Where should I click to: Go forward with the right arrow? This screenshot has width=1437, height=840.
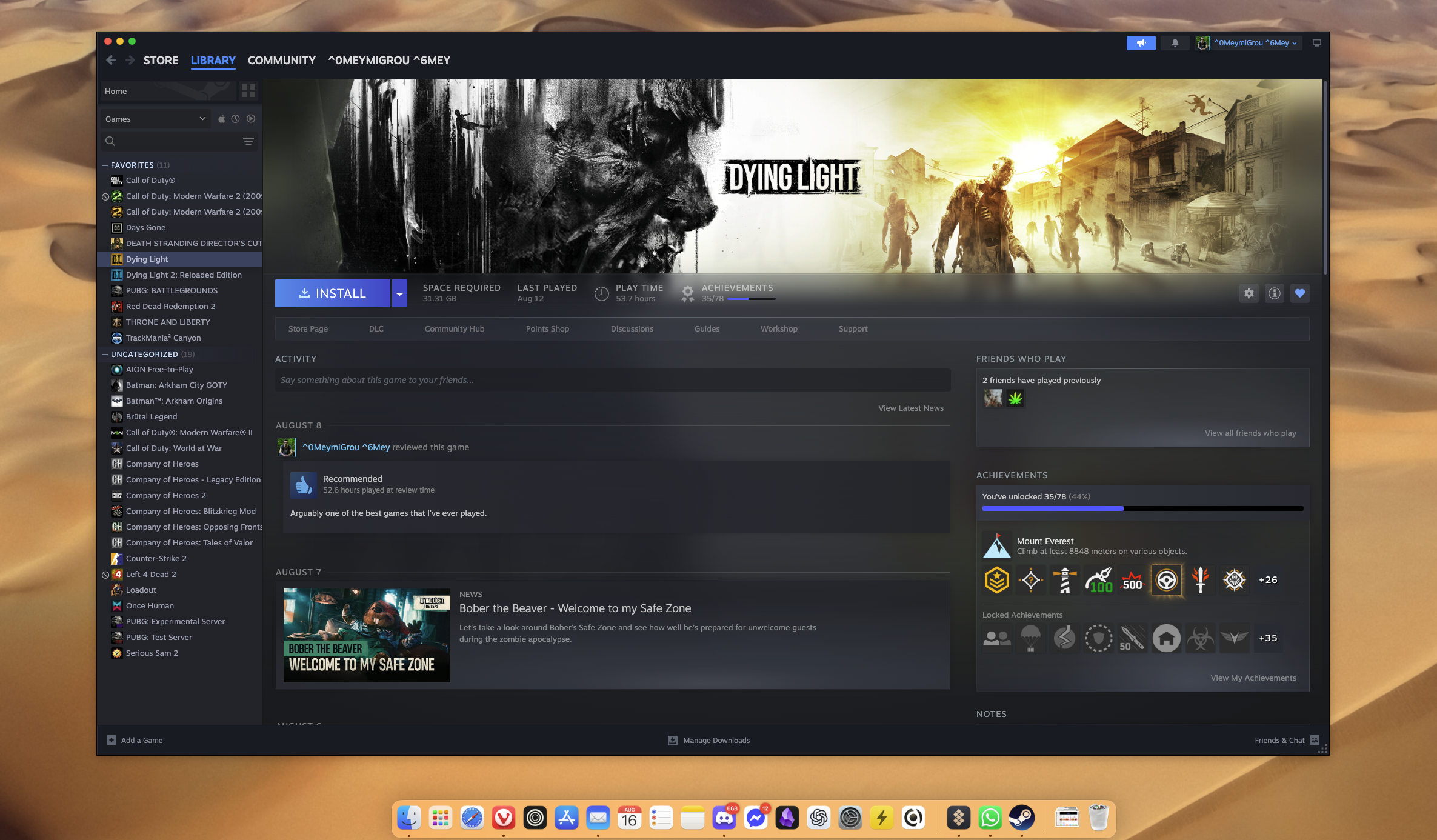pos(130,60)
